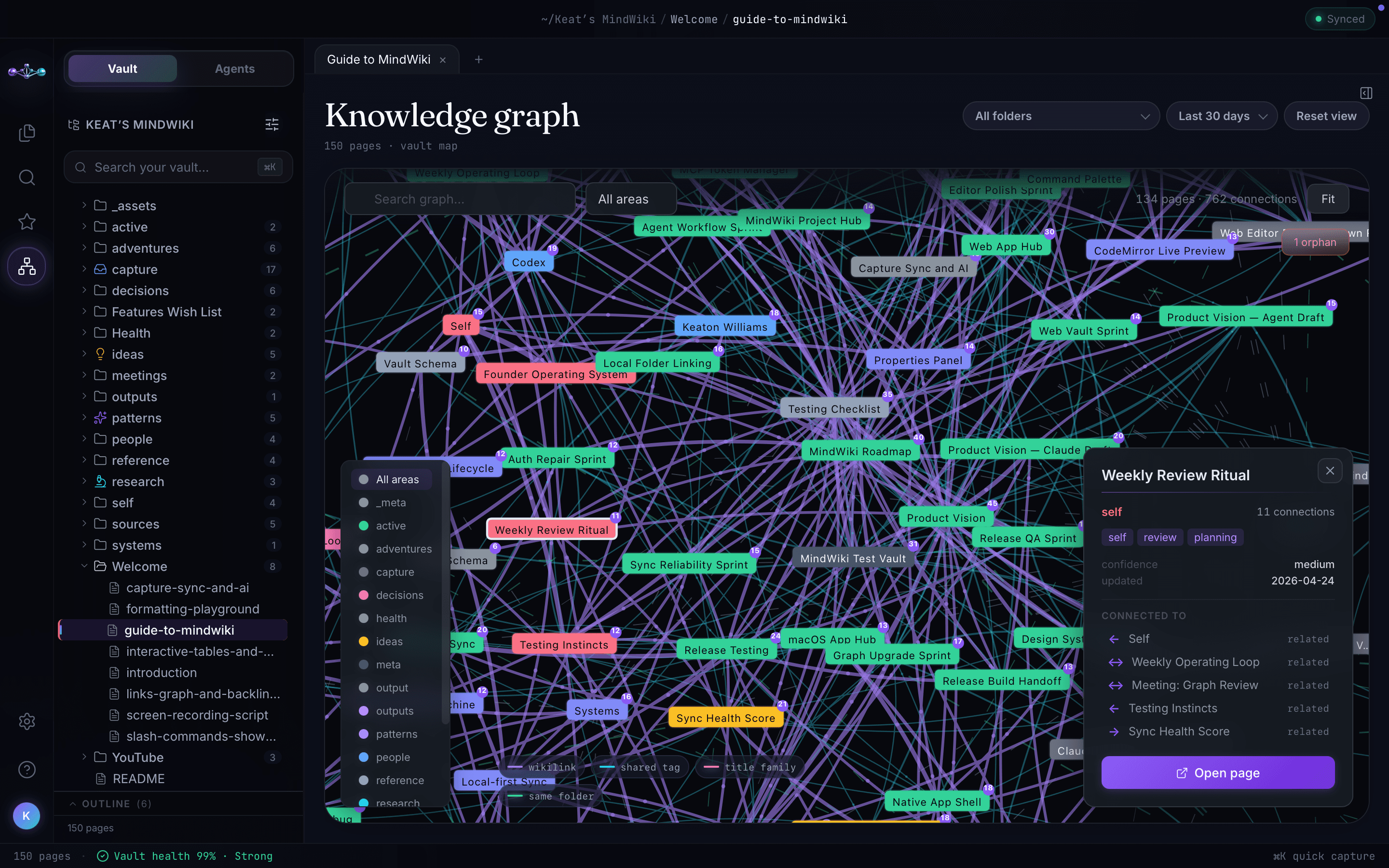Screen dimensions: 1389x868
Task: Open the files/pages sidebar icon
Action: 27,133
